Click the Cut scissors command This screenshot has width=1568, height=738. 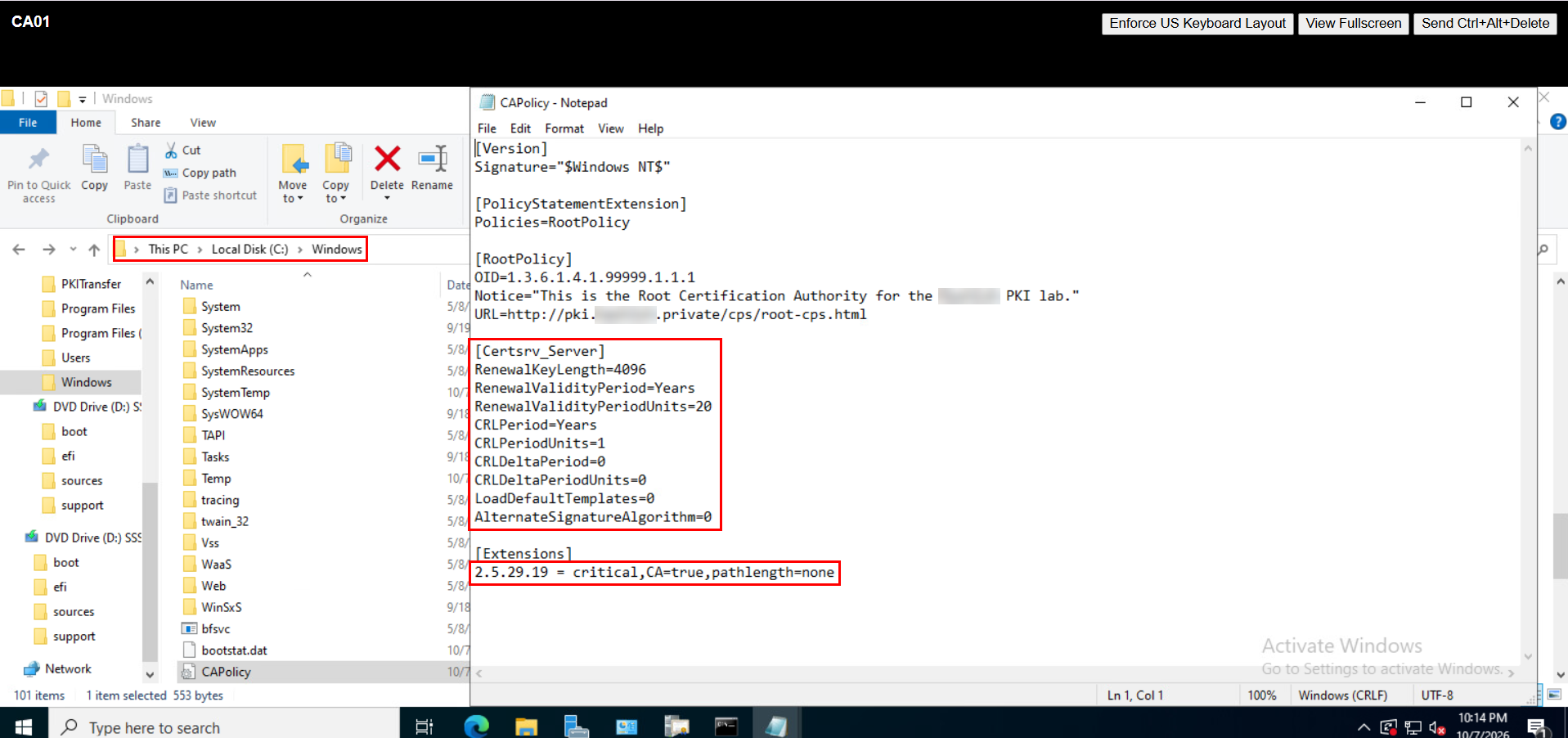tap(182, 150)
